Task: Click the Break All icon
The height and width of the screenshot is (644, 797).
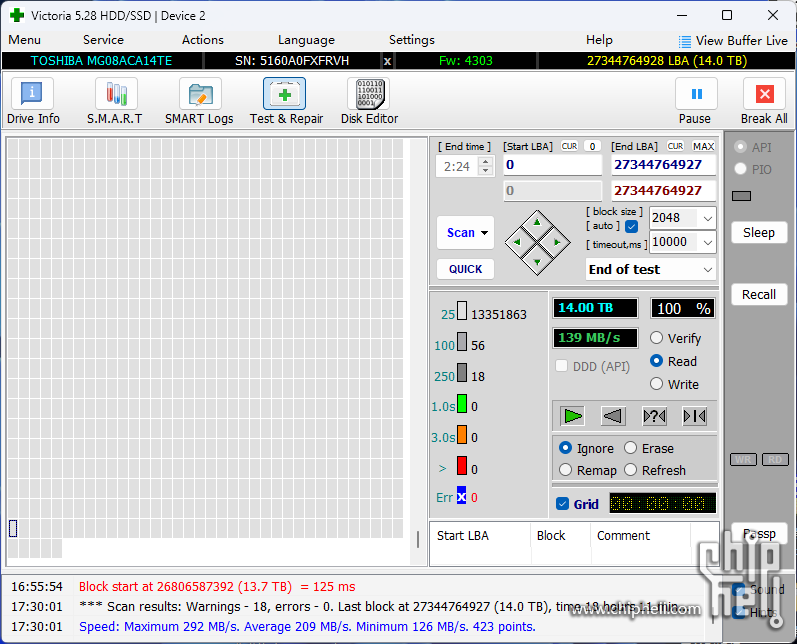Action: tap(764, 95)
